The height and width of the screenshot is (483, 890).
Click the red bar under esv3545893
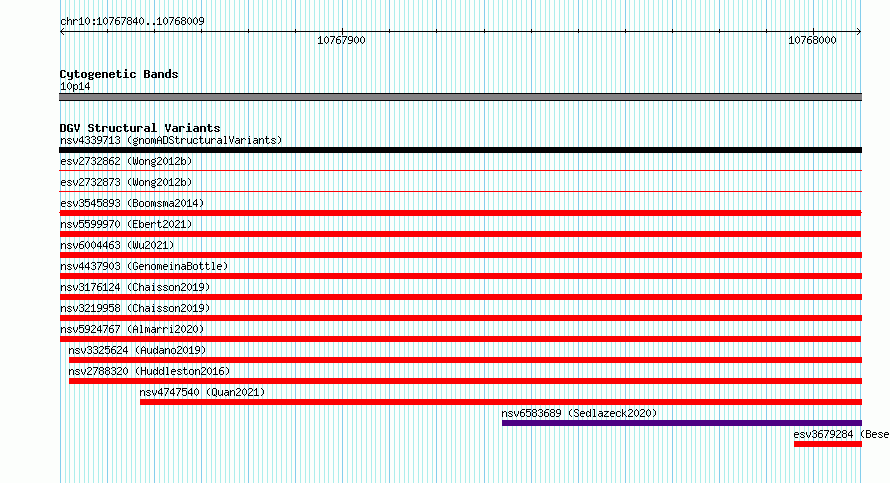coord(460,213)
